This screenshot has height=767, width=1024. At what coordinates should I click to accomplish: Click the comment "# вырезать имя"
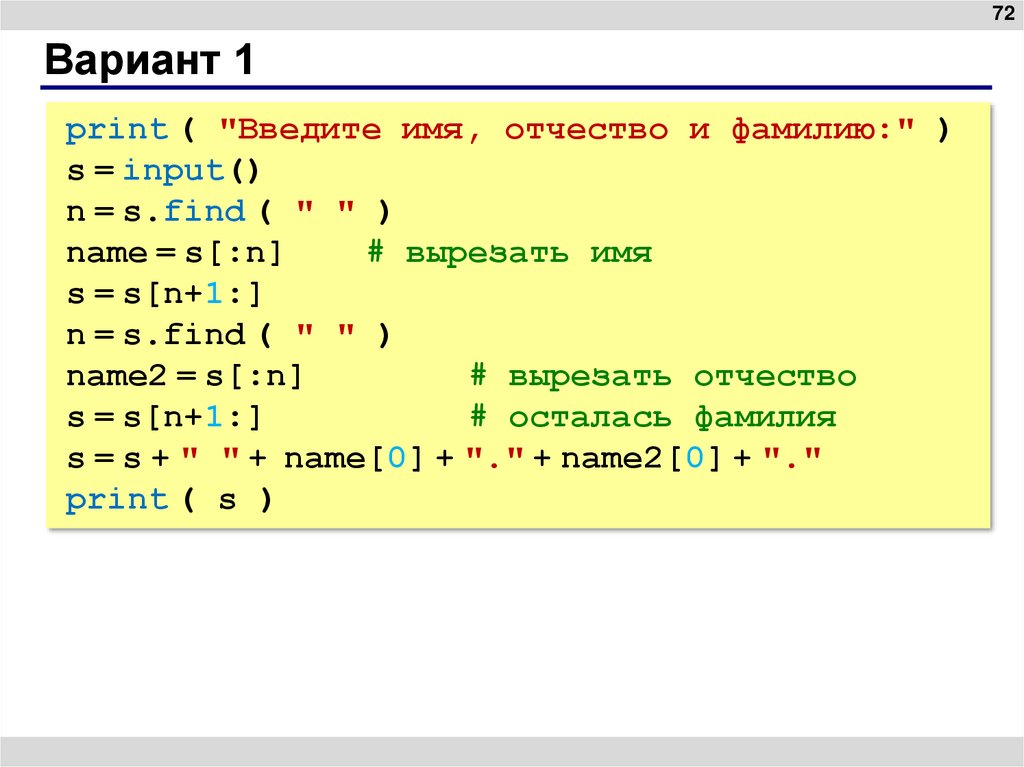point(509,253)
